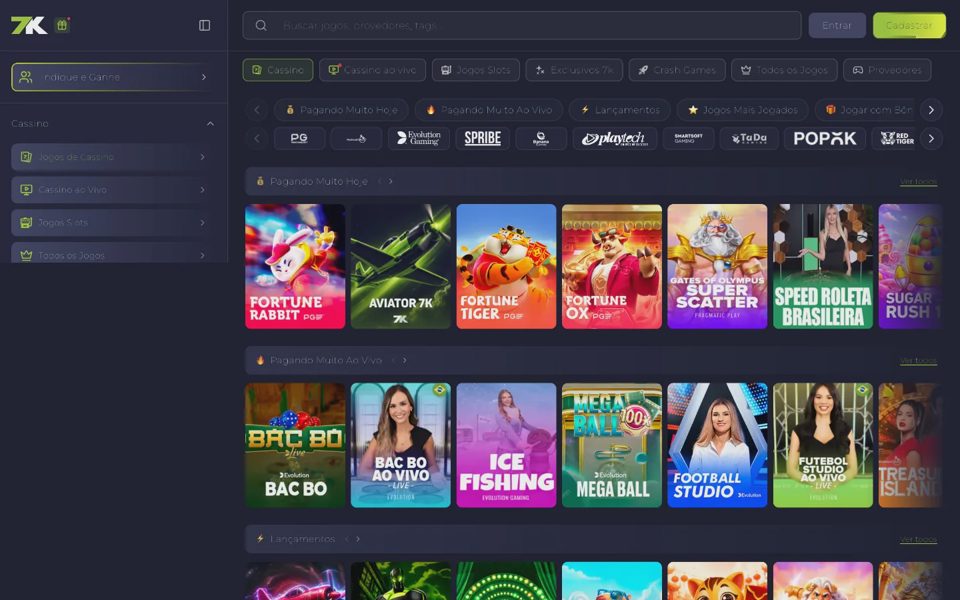Open Aviator 7K game
Screen dimensions: 960x600
pyautogui.click(x=400, y=266)
